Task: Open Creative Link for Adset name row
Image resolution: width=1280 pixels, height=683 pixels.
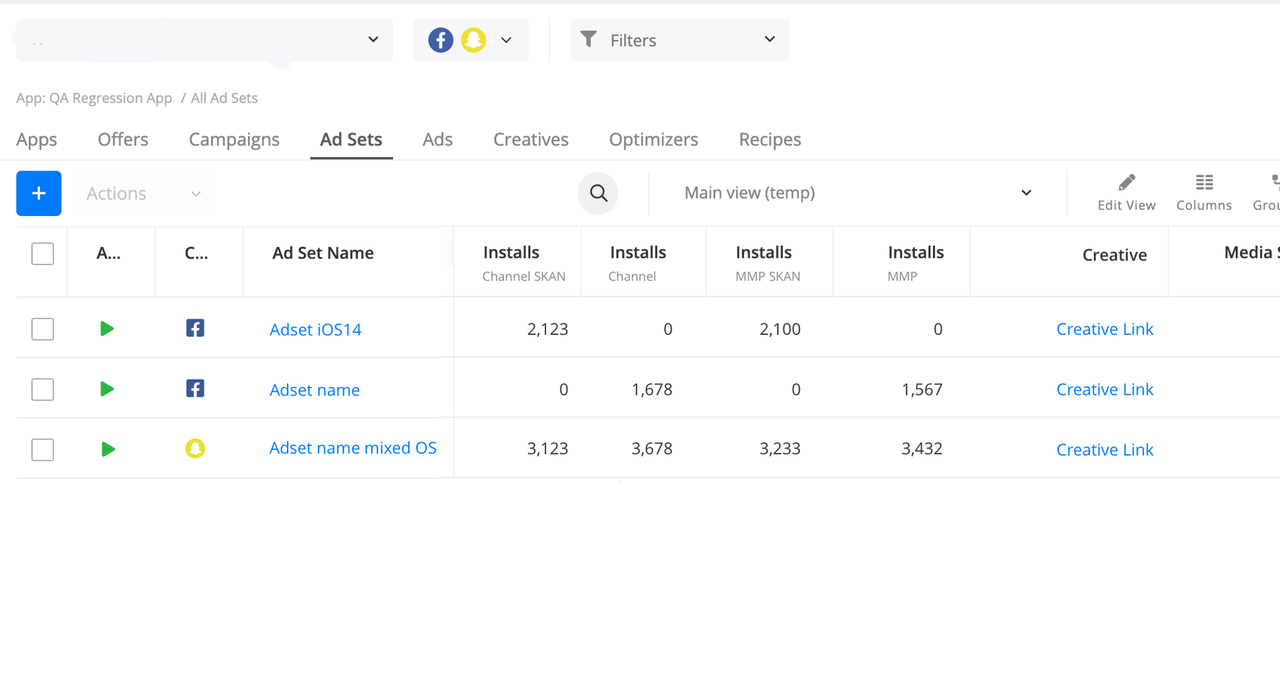Action: (x=1105, y=389)
